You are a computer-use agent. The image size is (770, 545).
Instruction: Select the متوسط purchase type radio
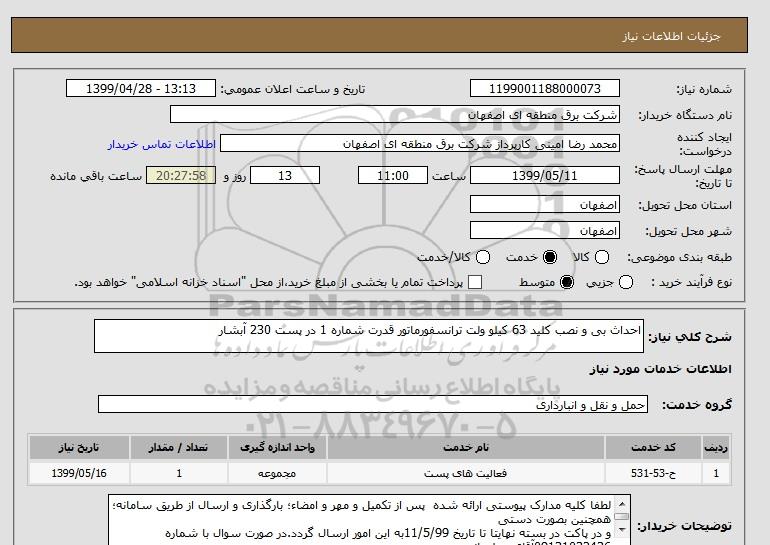(567, 282)
